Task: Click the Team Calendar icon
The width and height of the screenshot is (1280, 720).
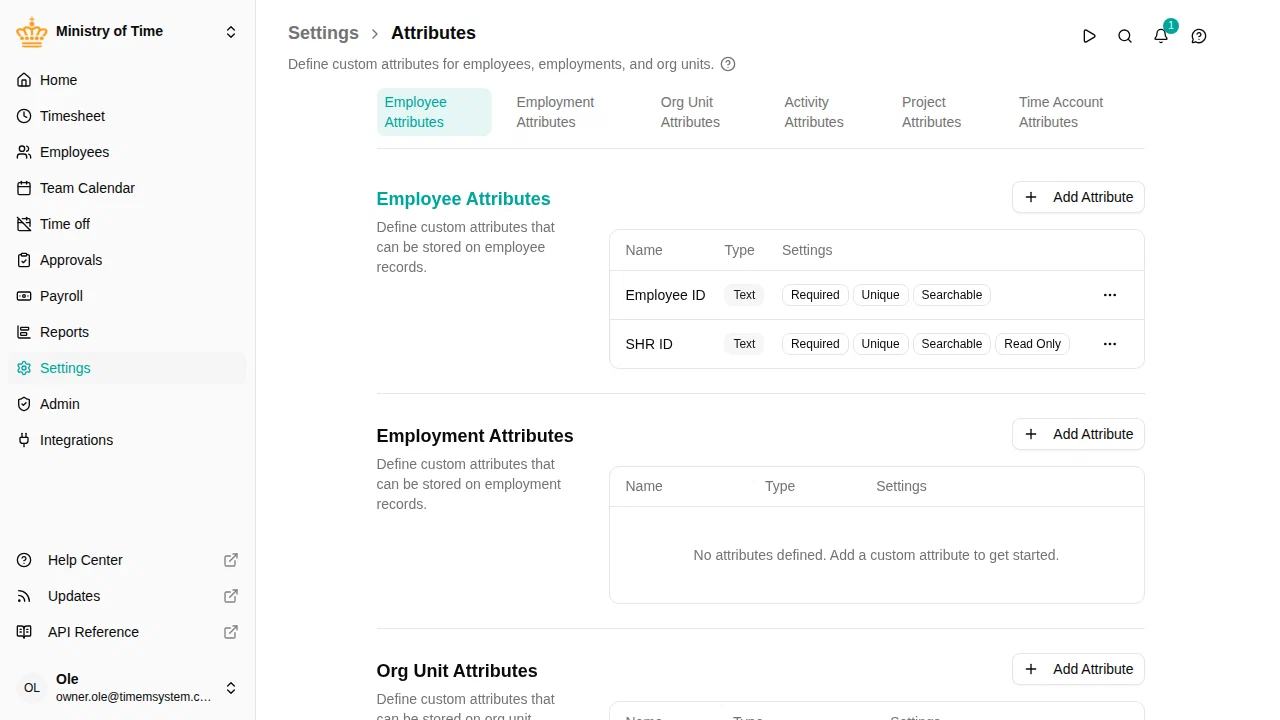Action: coord(24,188)
